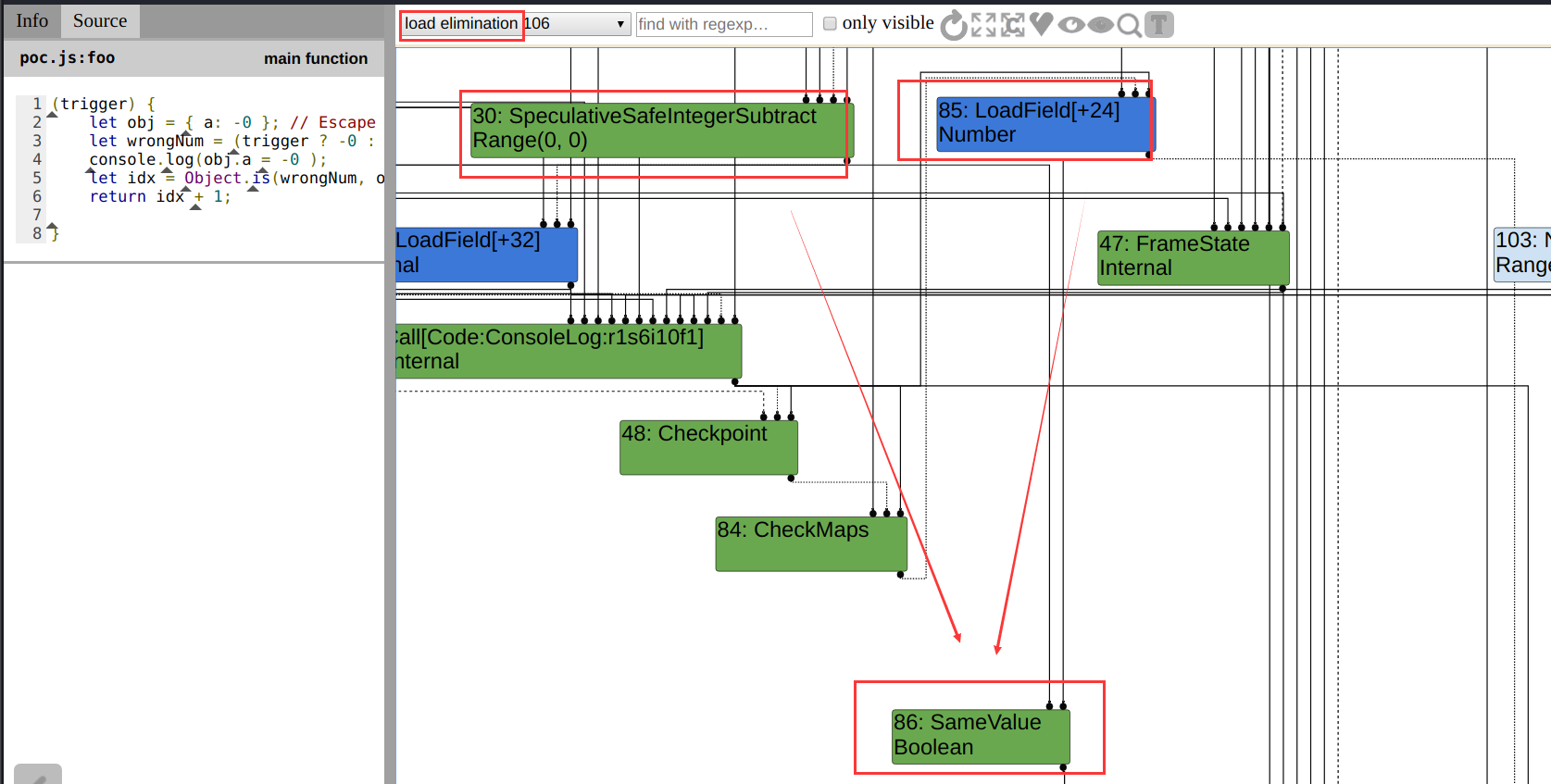
Task: Switch to the Source tab
Action: [x=100, y=20]
